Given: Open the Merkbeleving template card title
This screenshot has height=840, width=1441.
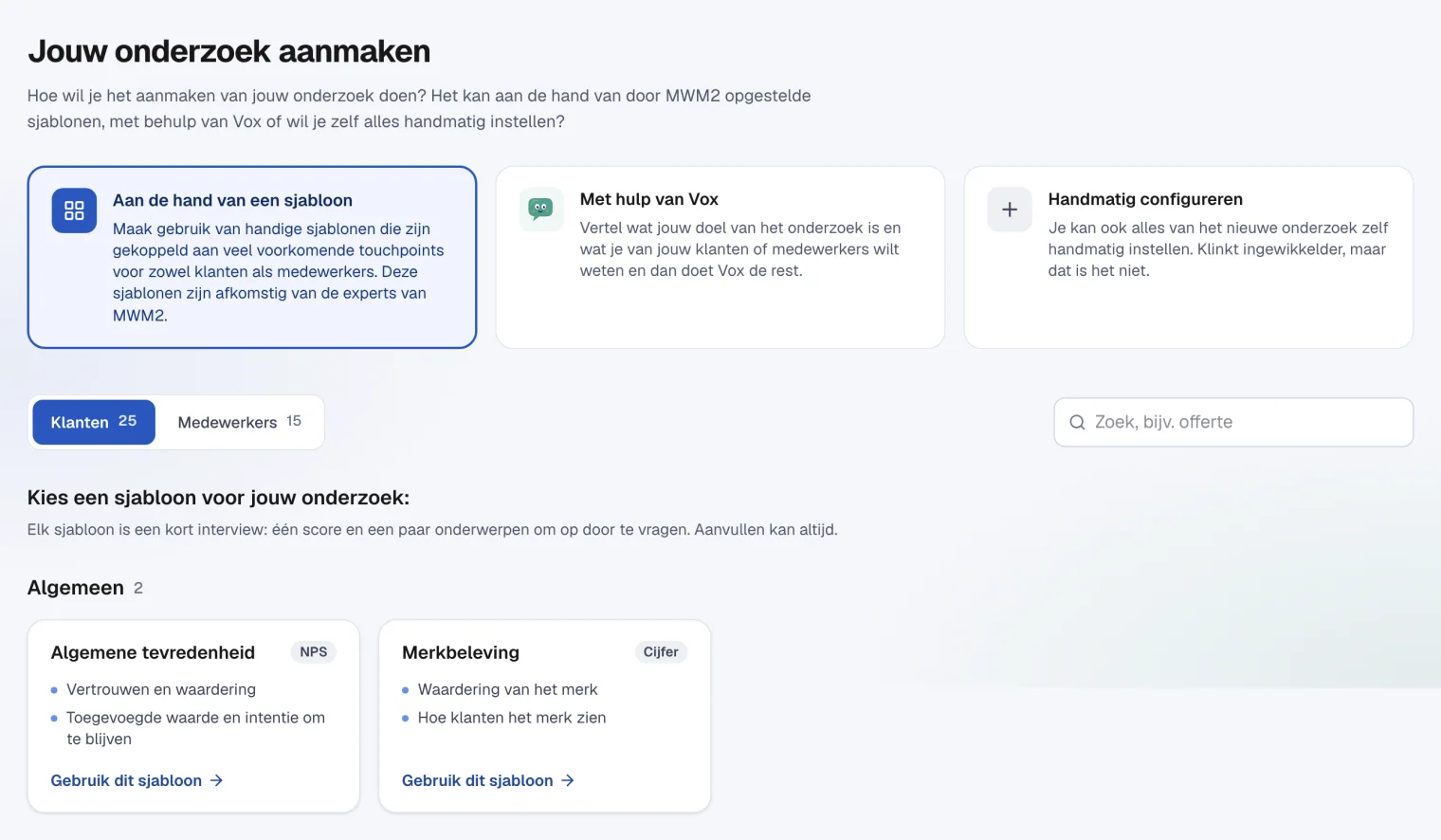Looking at the screenshot, I should (461, 652).
